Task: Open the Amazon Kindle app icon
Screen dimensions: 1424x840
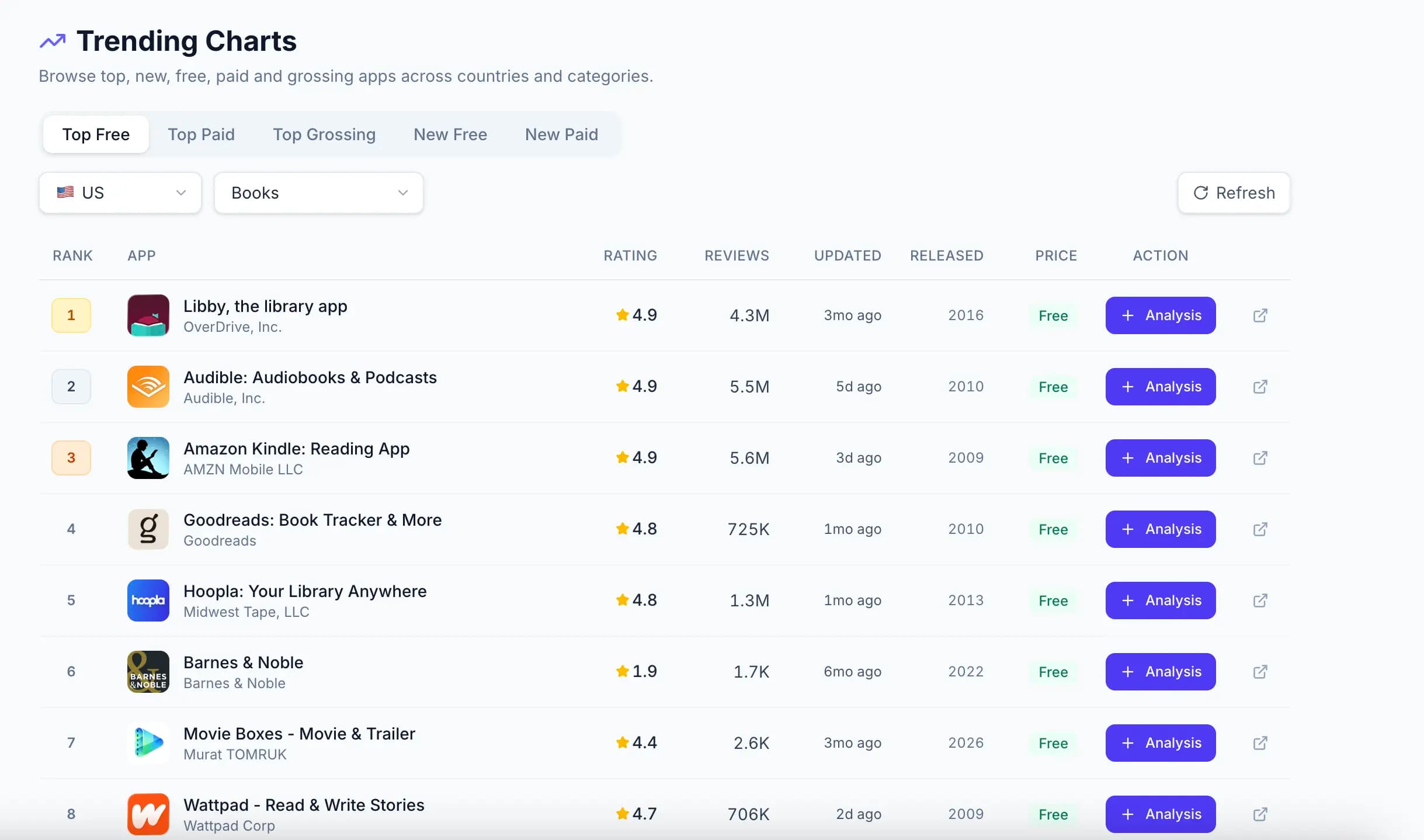Action: click(148, 458)
